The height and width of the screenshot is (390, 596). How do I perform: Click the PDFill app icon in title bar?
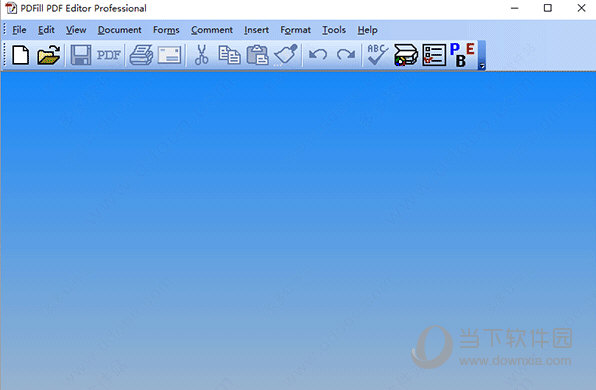coord(11,8)
